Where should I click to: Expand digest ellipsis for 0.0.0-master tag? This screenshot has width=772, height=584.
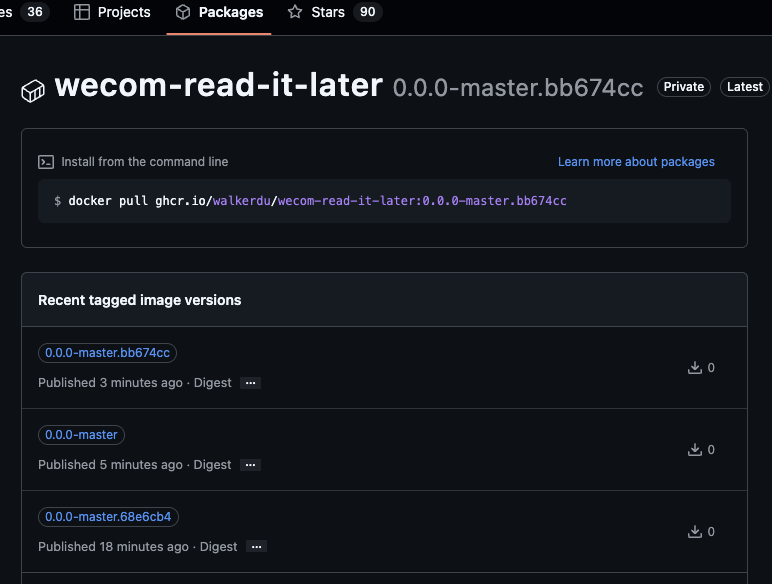click(x=250, y=465)
